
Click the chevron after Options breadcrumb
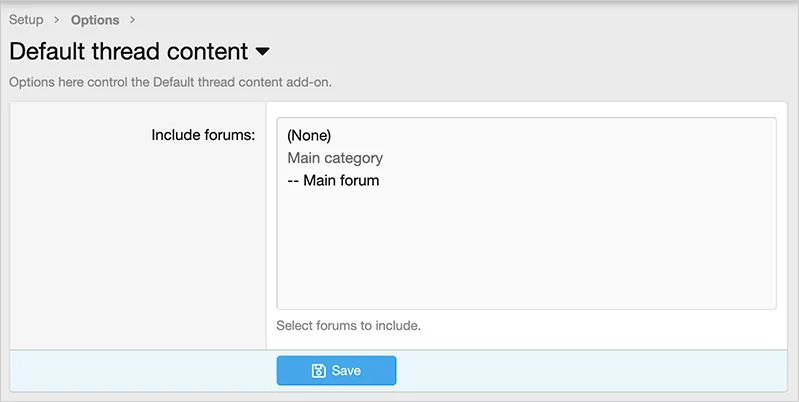coord(132,19)
